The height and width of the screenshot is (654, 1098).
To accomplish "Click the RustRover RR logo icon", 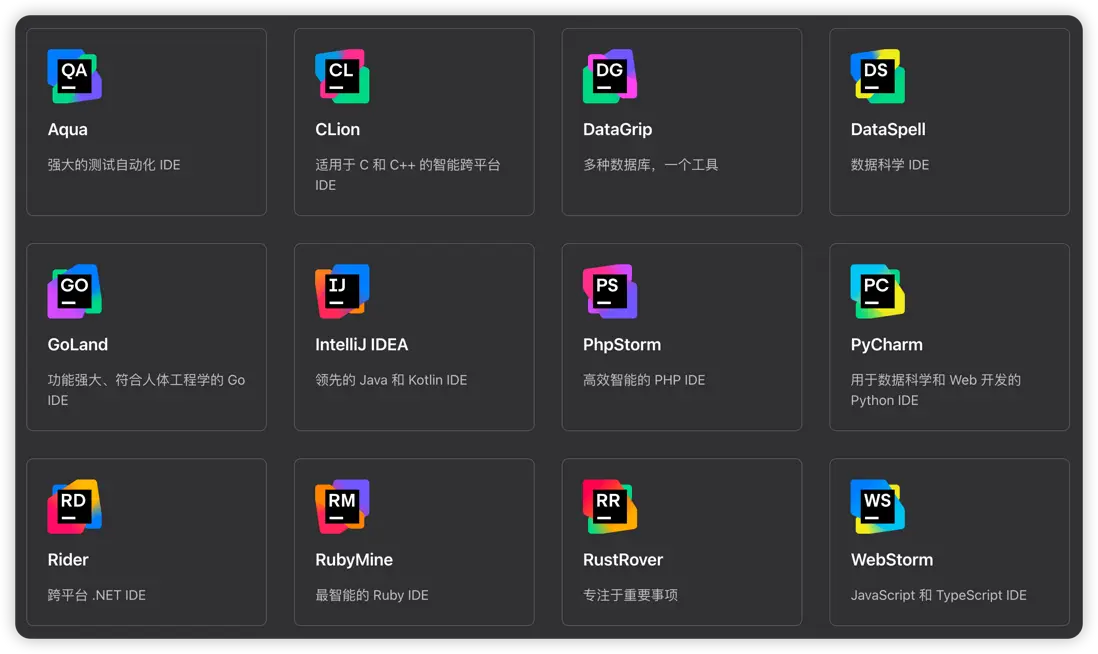I will click(610, 506).
